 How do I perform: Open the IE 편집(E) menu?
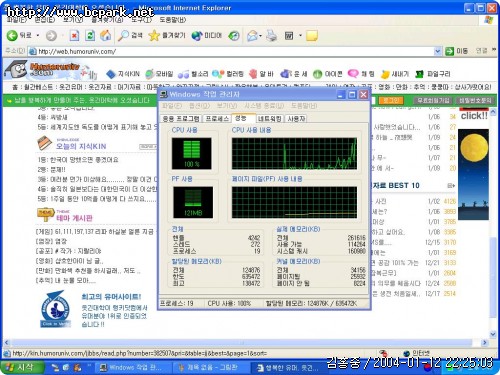(x=45, y=20)
